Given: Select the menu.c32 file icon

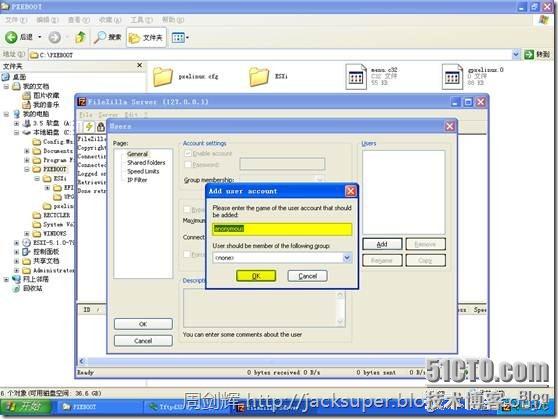Looking at the screenshot, I should pyautogui.click(x=356, y=77).
